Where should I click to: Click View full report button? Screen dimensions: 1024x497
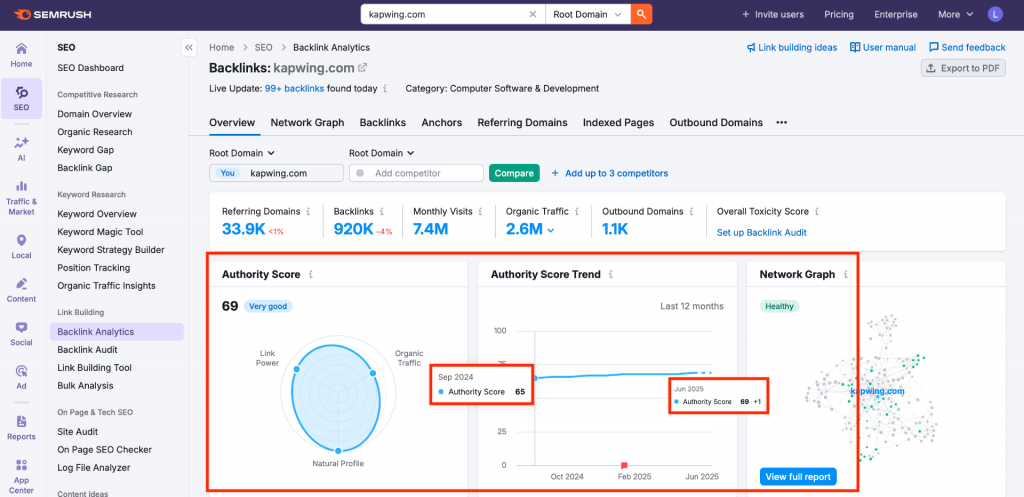pos(798,477)
